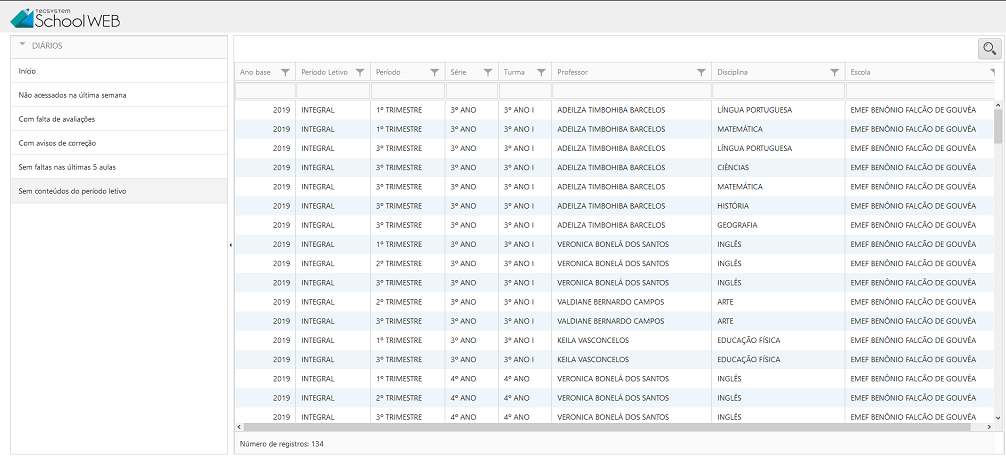Open the Professor column filter icon
Viewport: 1006px width, 456px height.
coord(700,72)
